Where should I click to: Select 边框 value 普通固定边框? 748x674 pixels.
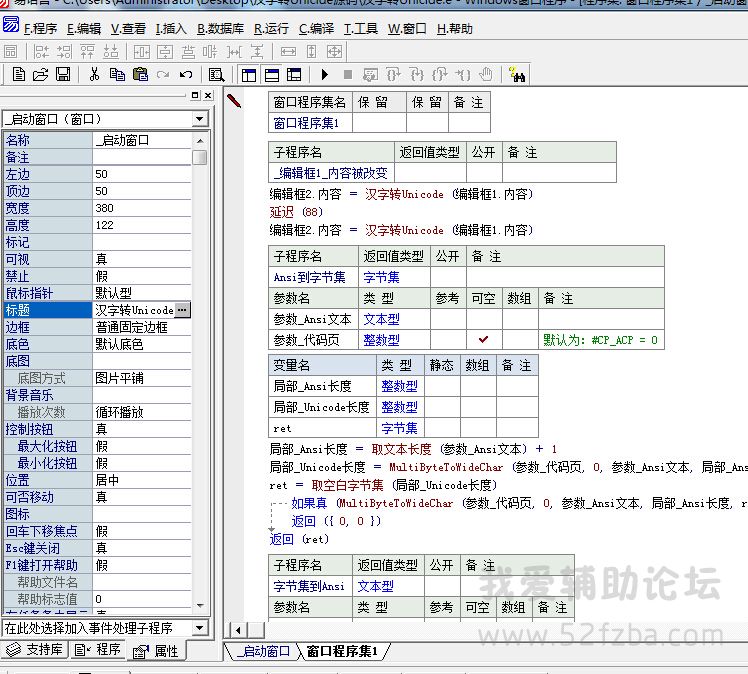pos(142,327)
